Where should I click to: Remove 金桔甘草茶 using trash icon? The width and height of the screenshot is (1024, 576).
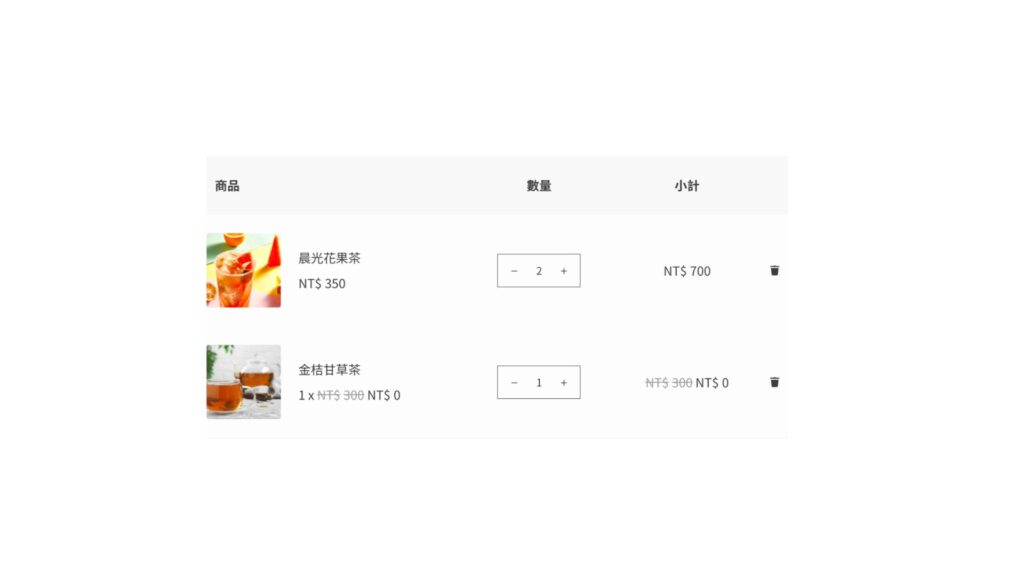775,382
